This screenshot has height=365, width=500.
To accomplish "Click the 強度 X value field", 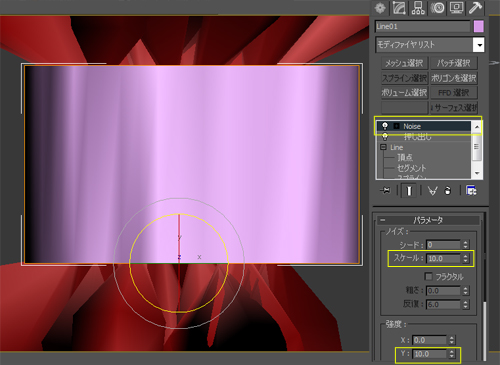I will coord(429,340).
